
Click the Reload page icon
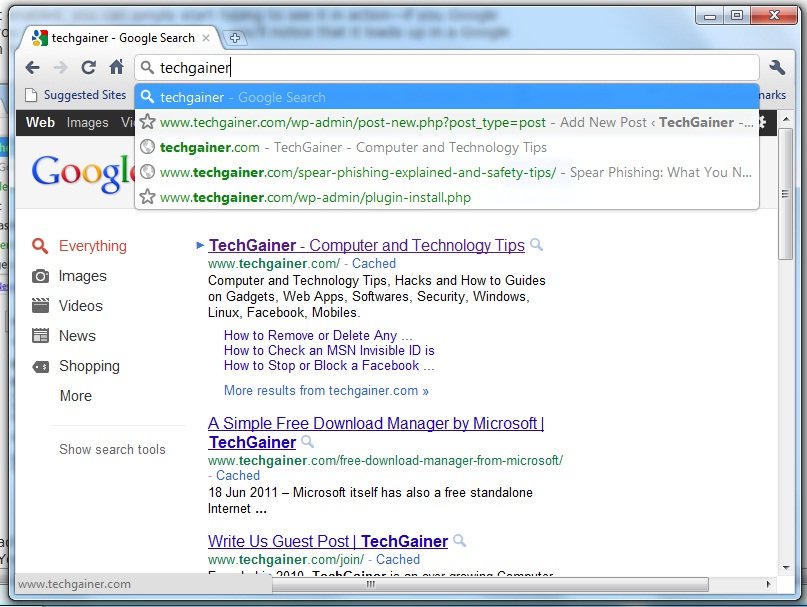(x=88, y=68)
